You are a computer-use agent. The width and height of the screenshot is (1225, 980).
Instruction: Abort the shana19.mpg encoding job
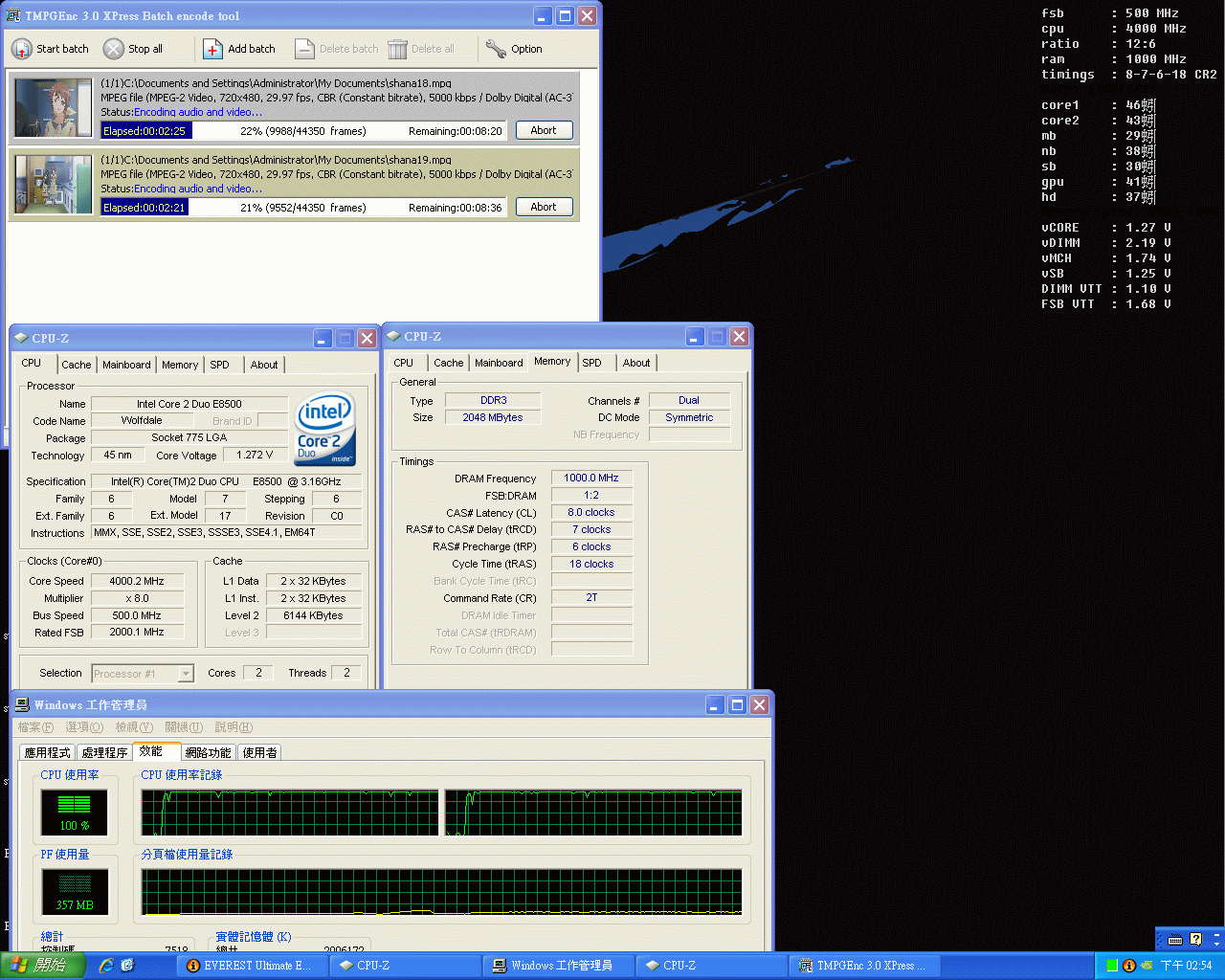point(544,207)
